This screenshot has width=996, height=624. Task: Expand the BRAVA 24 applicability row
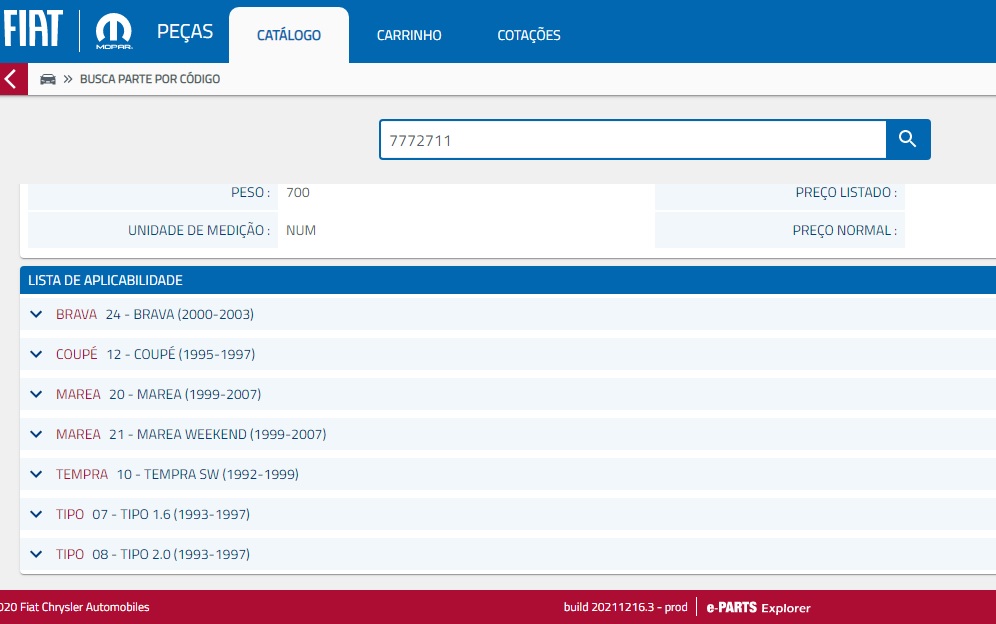coord(37,314)
